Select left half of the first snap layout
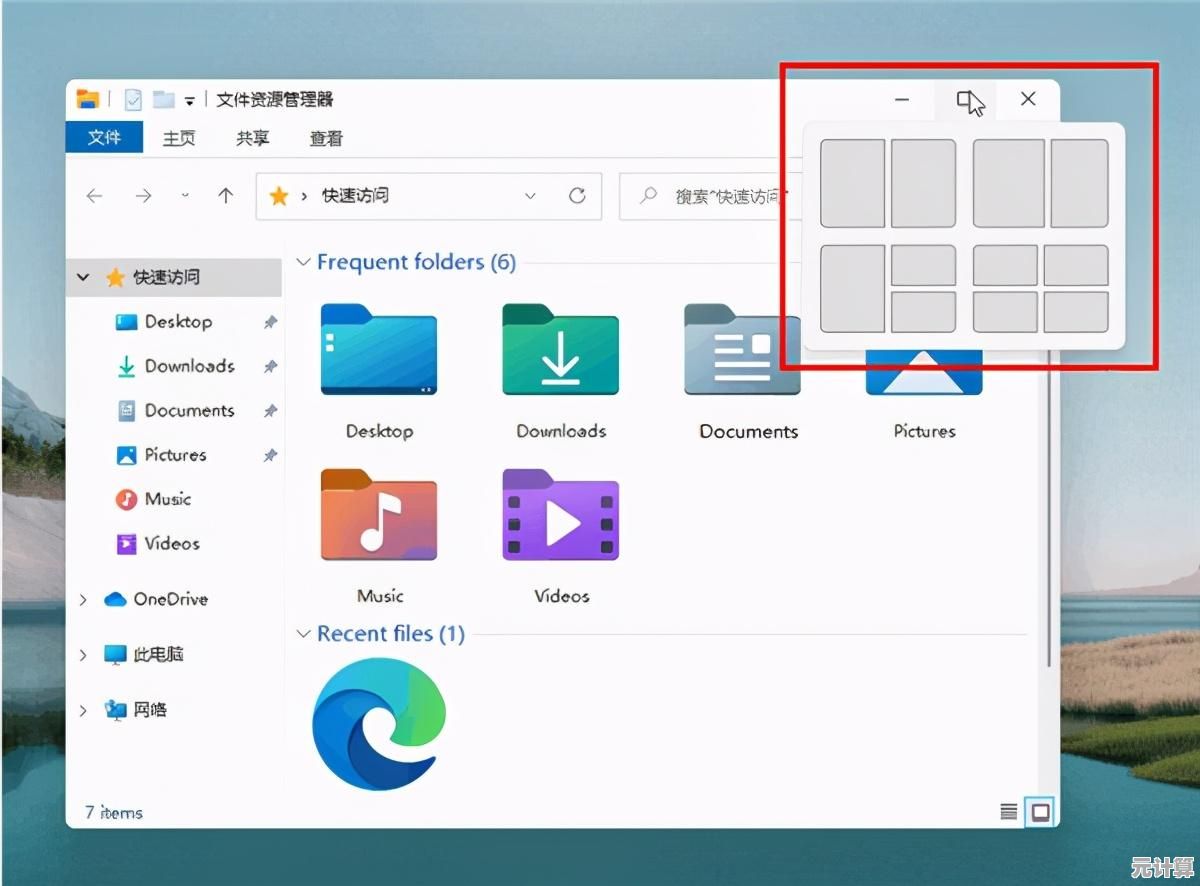 (x=852, y=183)
